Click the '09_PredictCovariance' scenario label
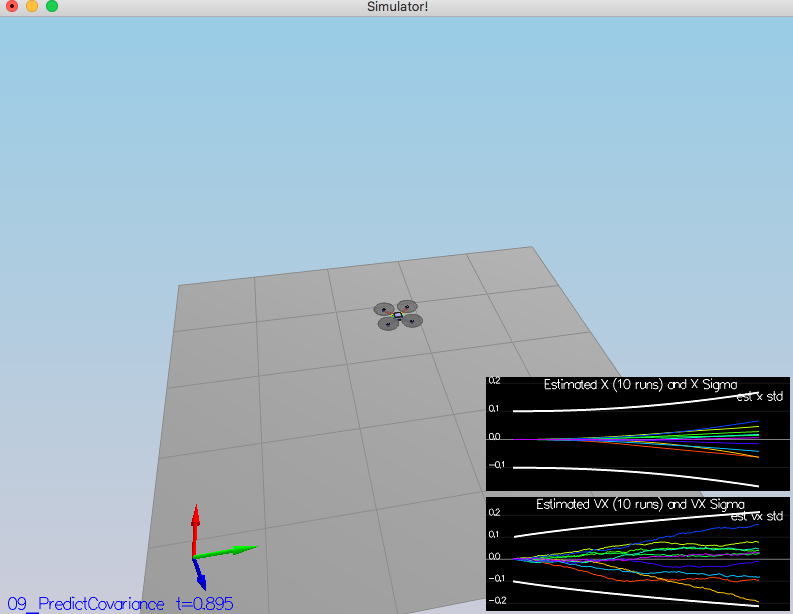This screenshot has width=793, height=614. click(85, 604)
